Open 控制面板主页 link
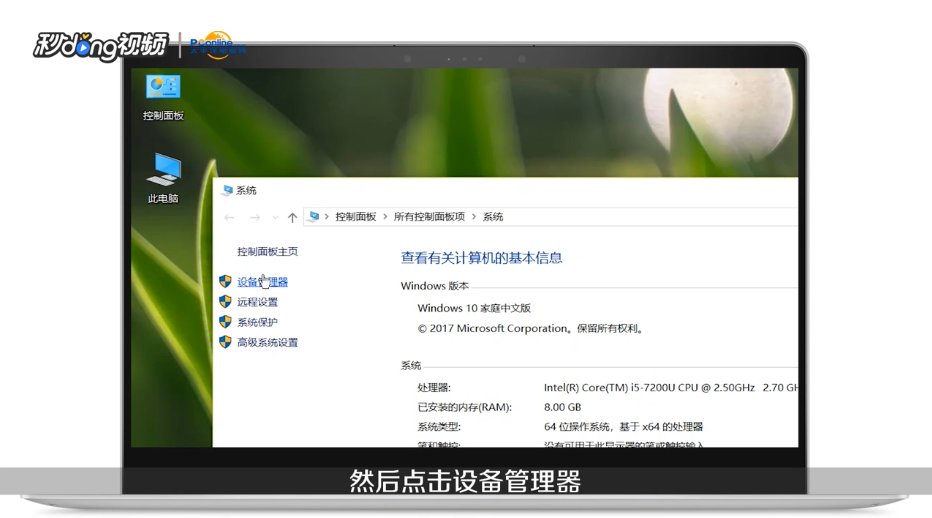Viewport: 932px width, 518px height. coord(267,252)
